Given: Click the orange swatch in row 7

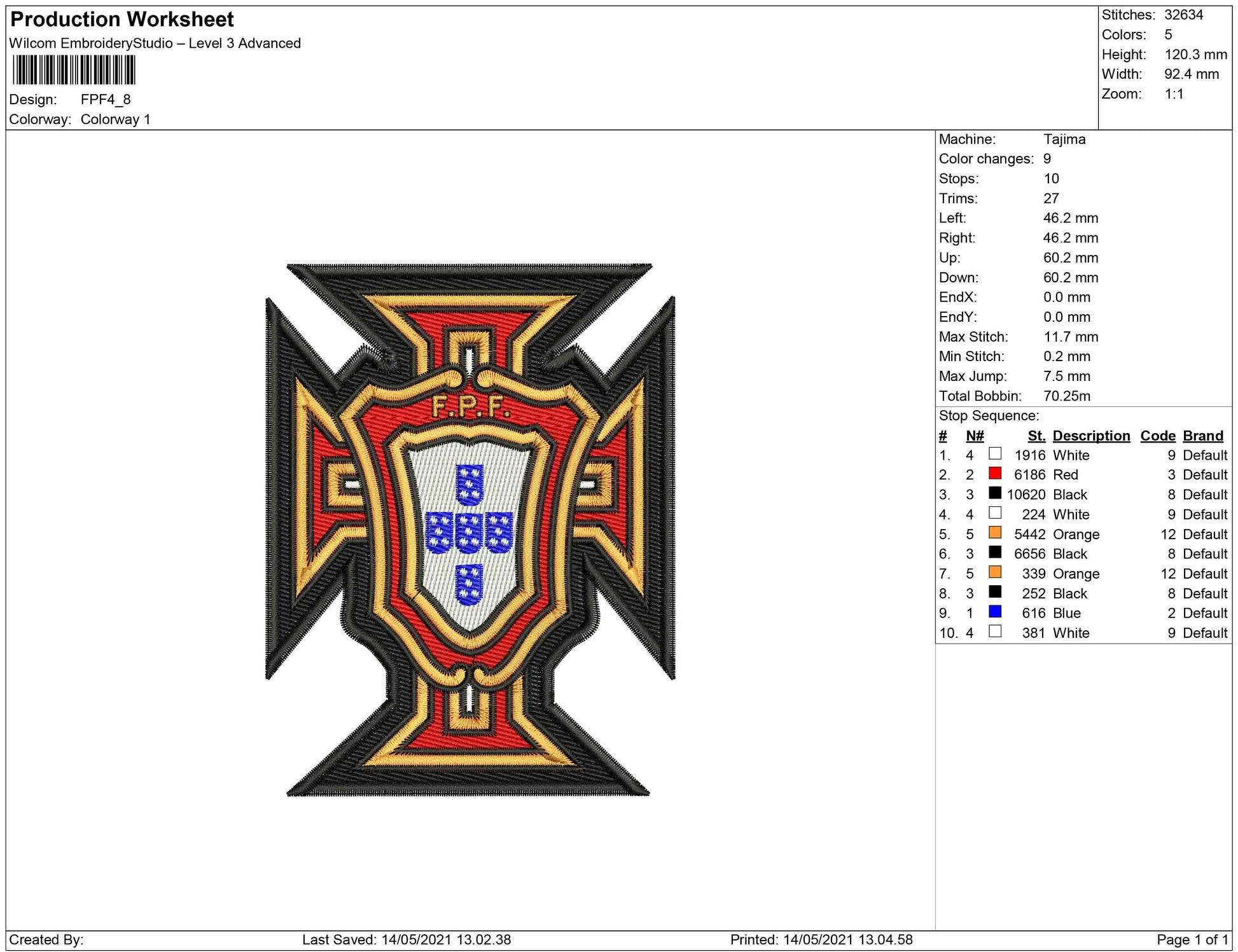Looking at the screenshot, I should [x=995, y=572].
